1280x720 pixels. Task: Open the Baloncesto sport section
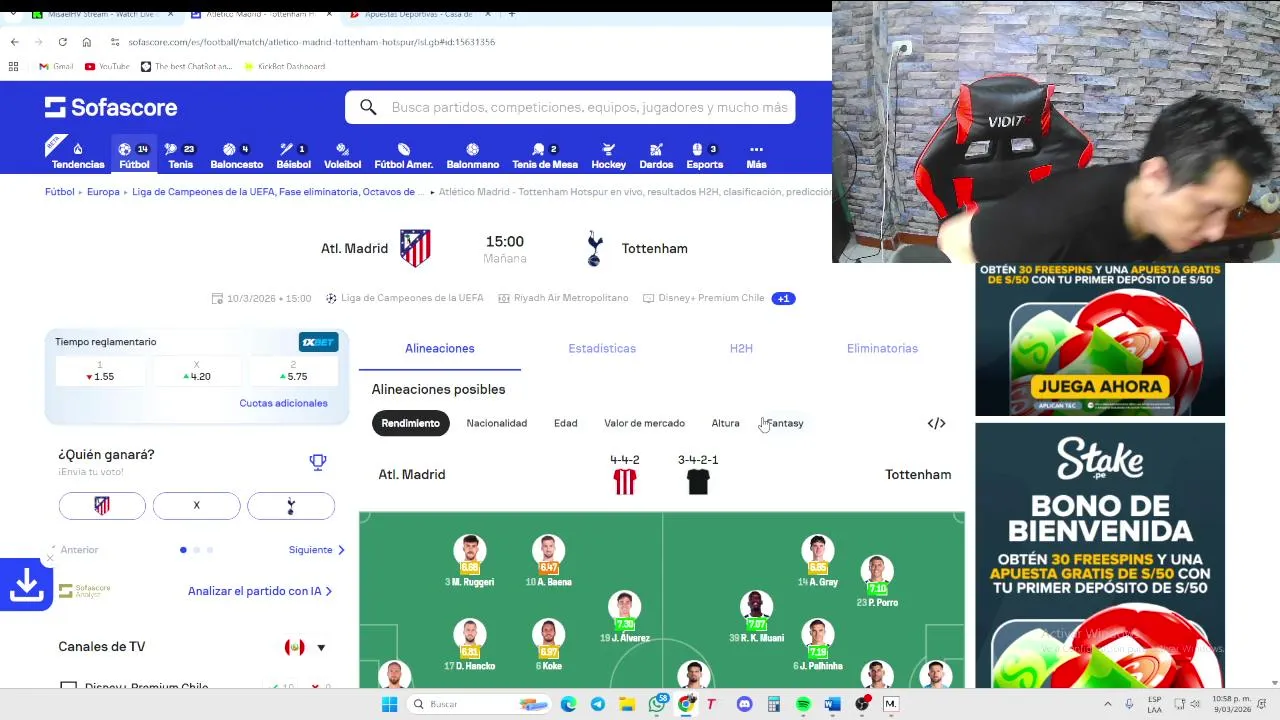236,156
